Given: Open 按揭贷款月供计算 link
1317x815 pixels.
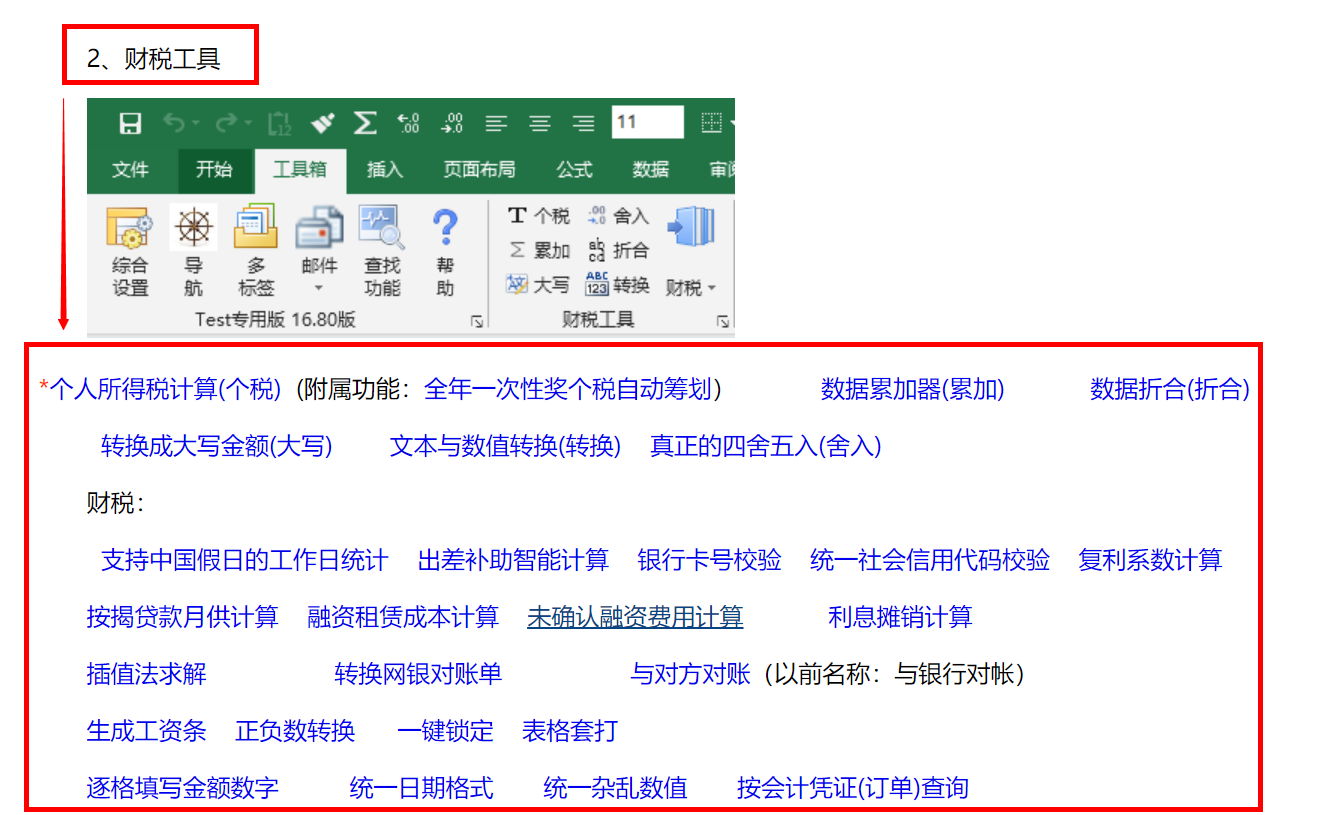Looking at the screenshot, I should tap(183, 617).
